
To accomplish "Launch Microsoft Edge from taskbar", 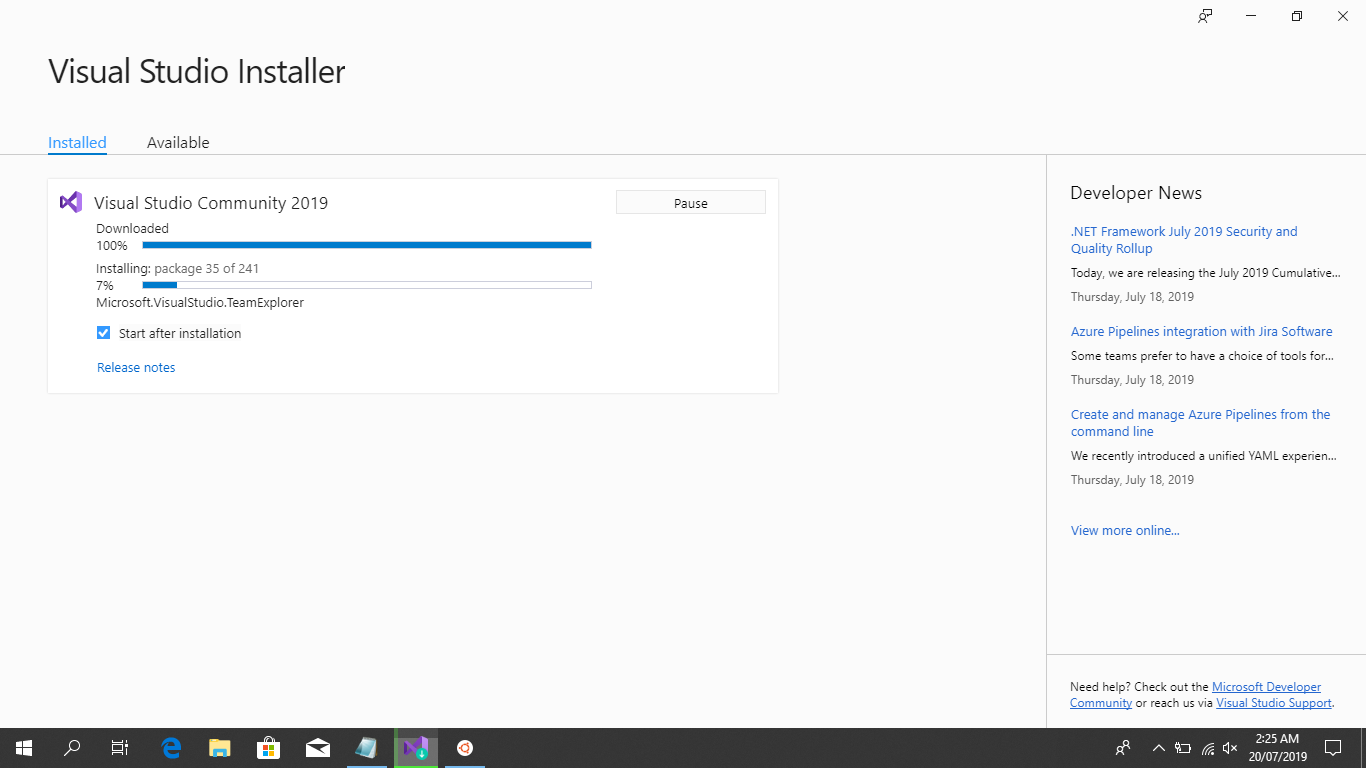I will click(171, 748).
